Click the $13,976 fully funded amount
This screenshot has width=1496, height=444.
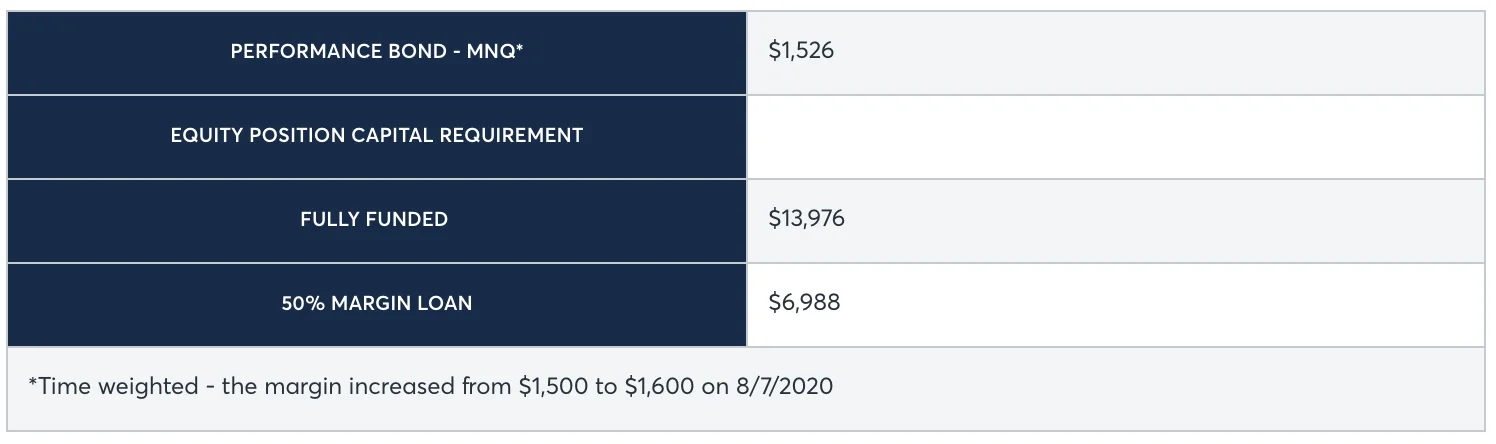pyautogui.click(x=806, y=219)
